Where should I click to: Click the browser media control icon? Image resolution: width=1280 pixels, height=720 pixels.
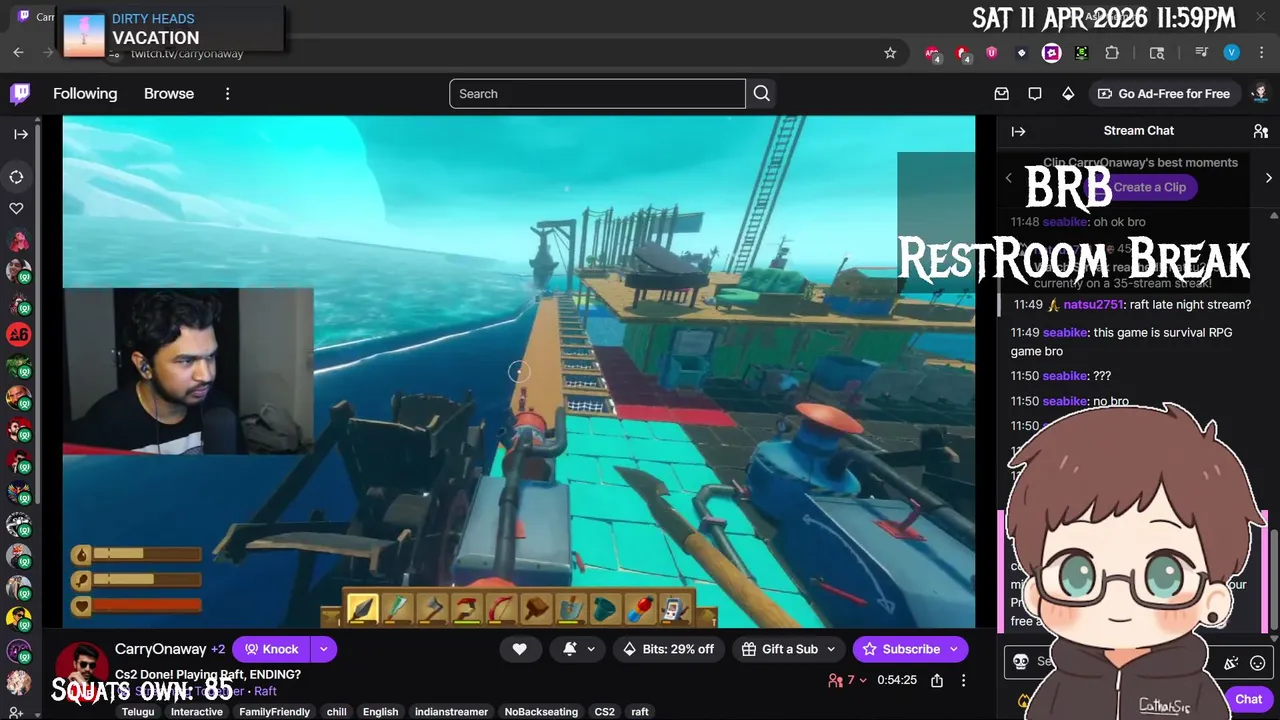tap(1202, 53)
